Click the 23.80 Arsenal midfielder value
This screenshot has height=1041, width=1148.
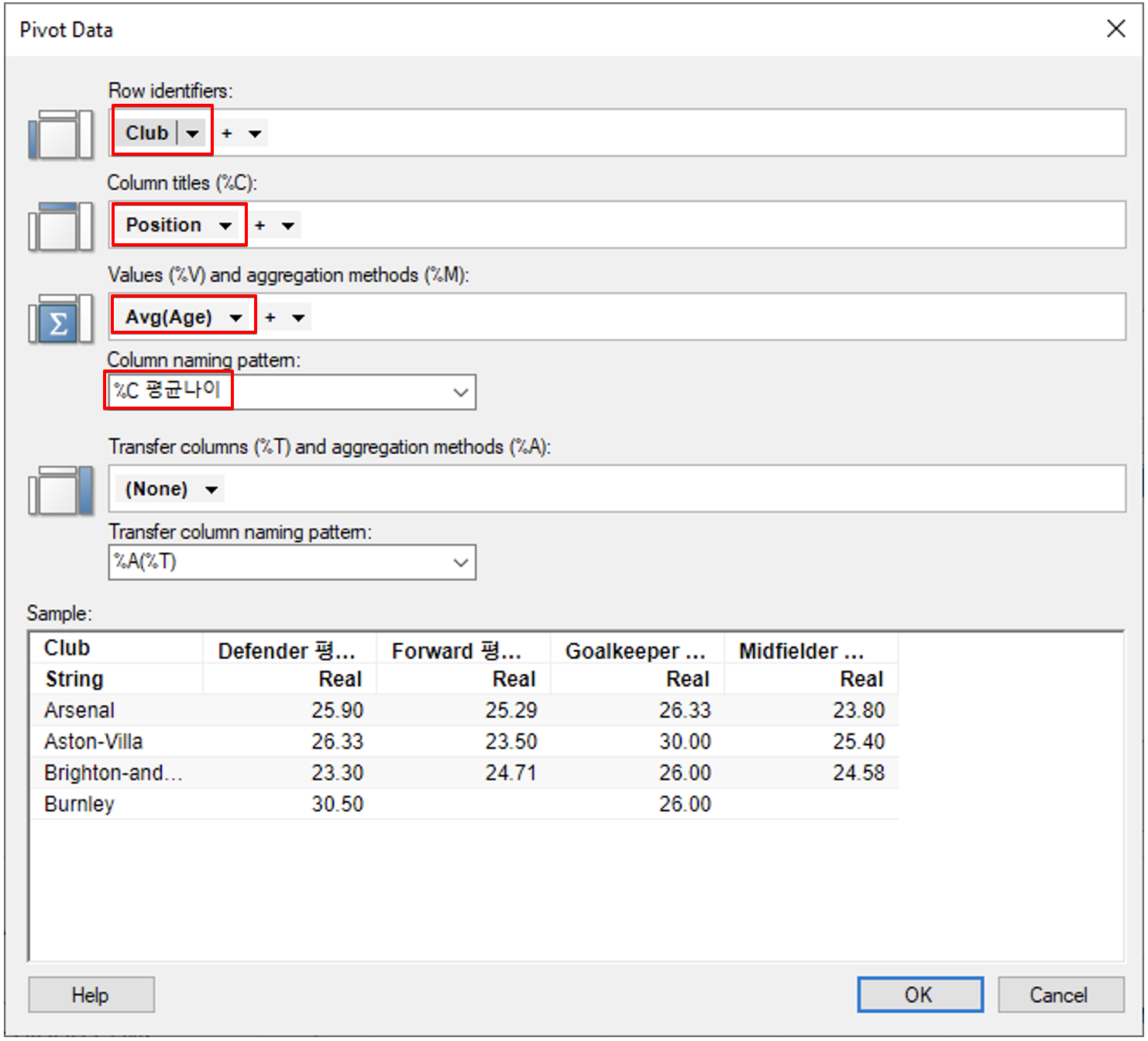click(x=859, y=711)
